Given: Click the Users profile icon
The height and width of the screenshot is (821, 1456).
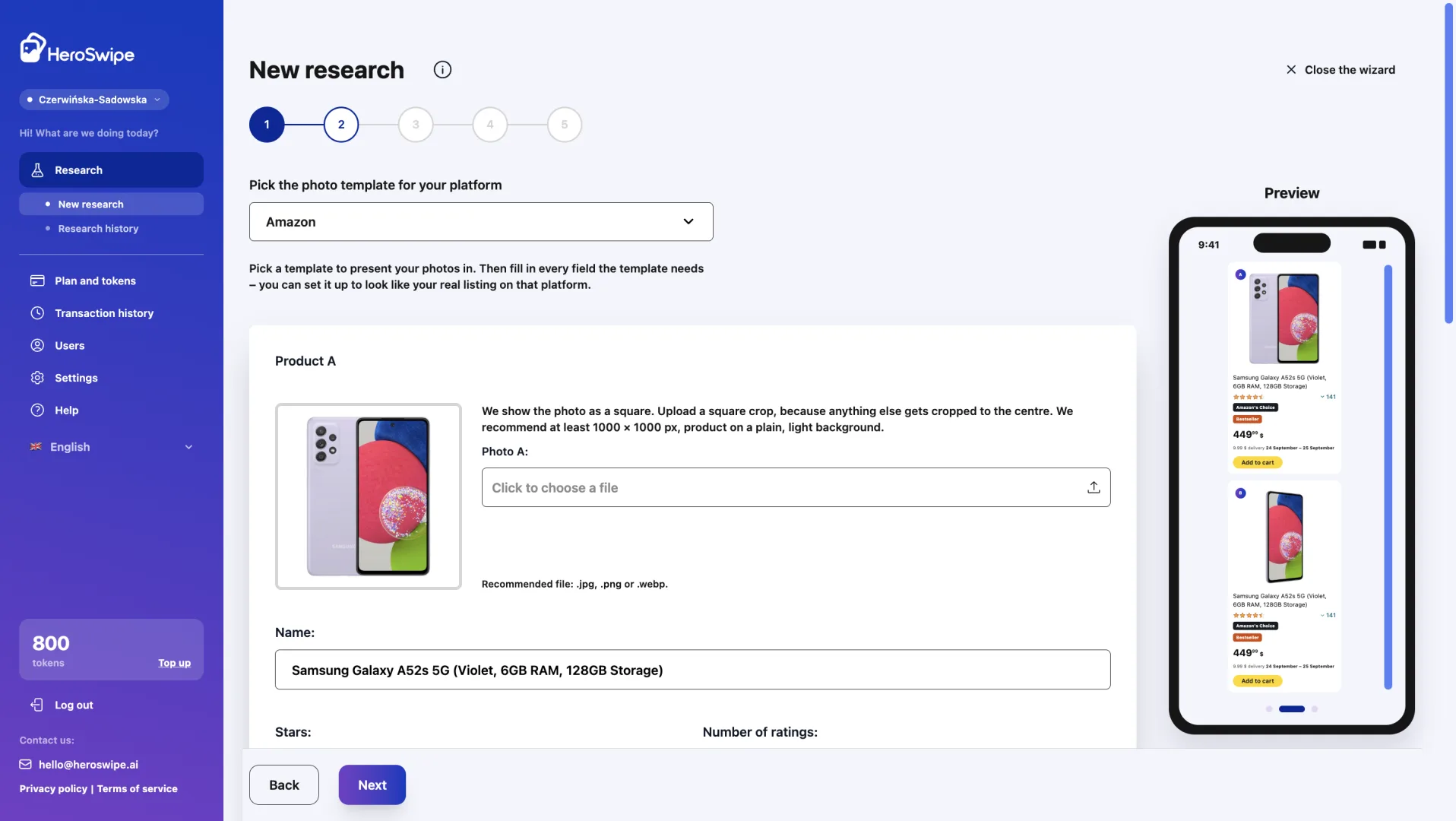Looking at the screenshot, I should click(x=37, y=345).
